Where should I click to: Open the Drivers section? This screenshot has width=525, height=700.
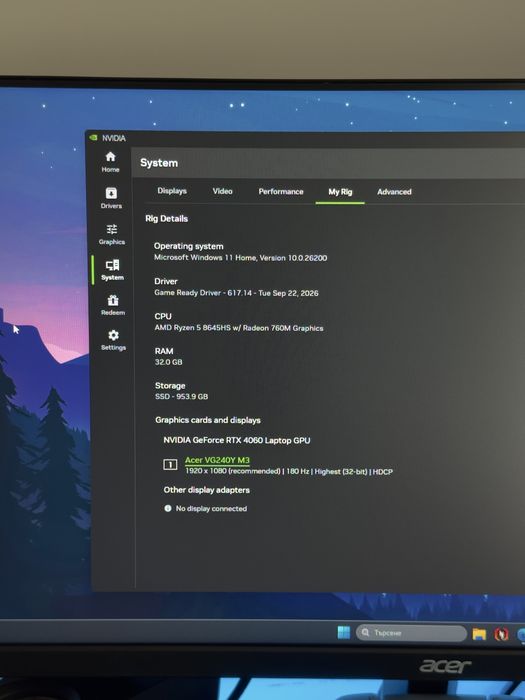pyautogui.click(x=111, y=198)
